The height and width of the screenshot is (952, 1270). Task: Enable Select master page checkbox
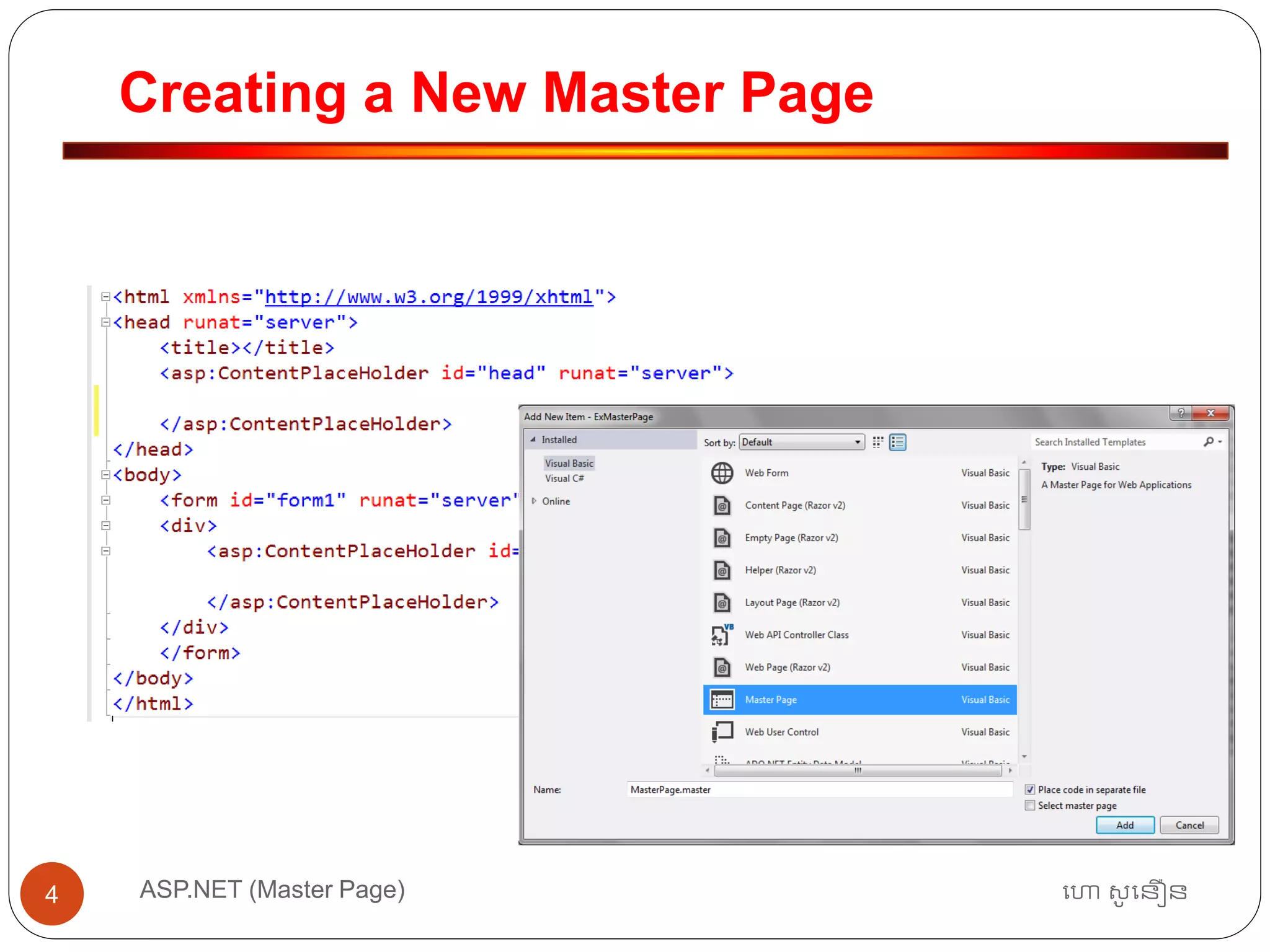click(1030, 806)
